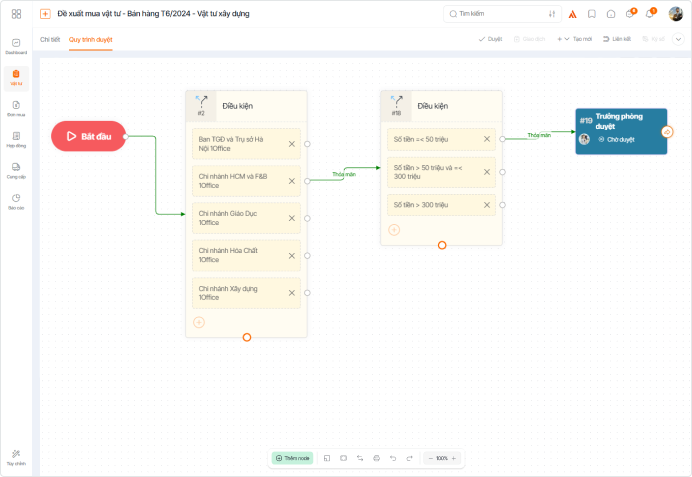The width and height of the screenshot is (692, 477).
Task: Open Báo cáo sidebar section
Action: [x=16, y=202]
